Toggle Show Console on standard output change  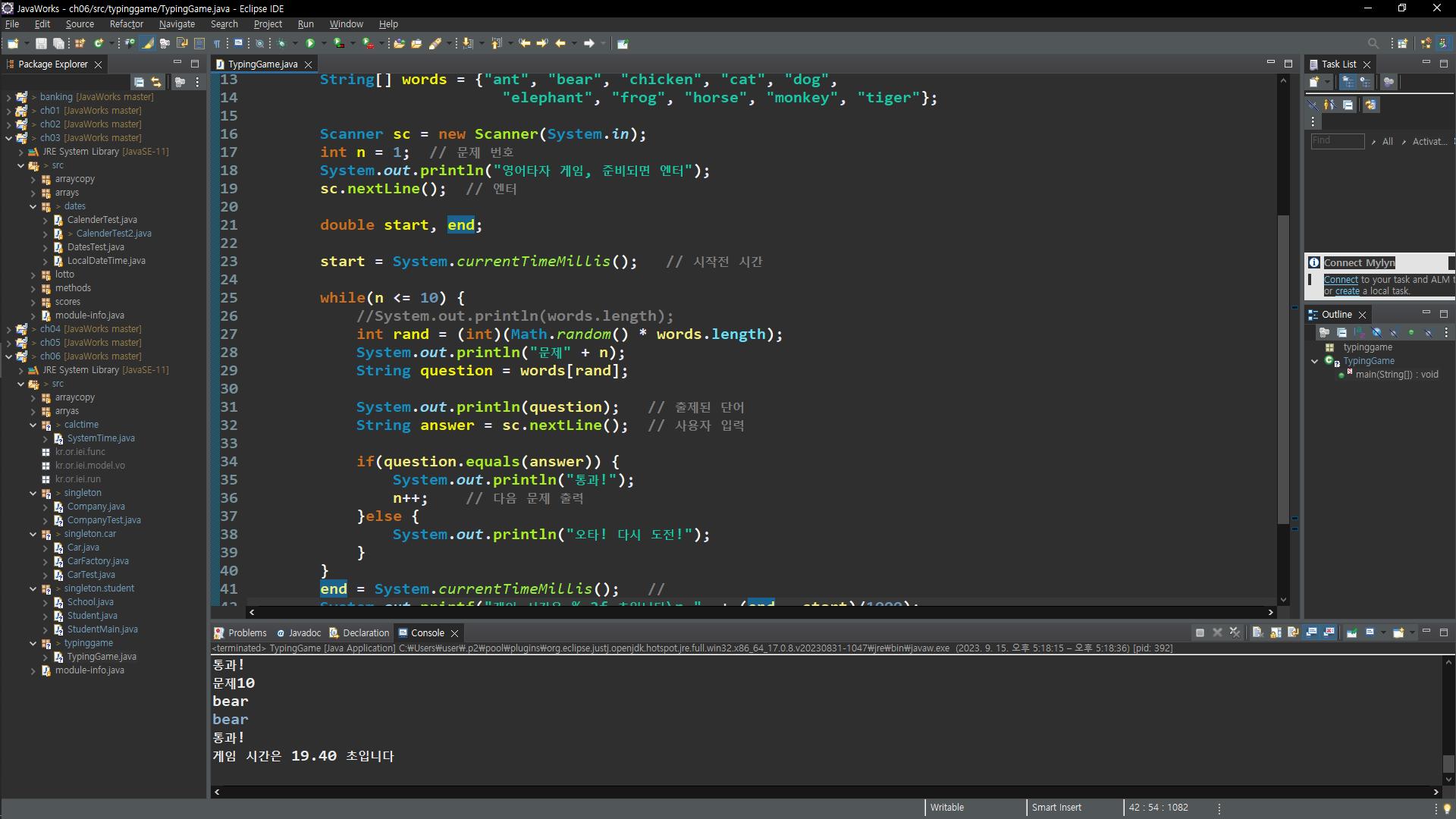coord(1311,632)
